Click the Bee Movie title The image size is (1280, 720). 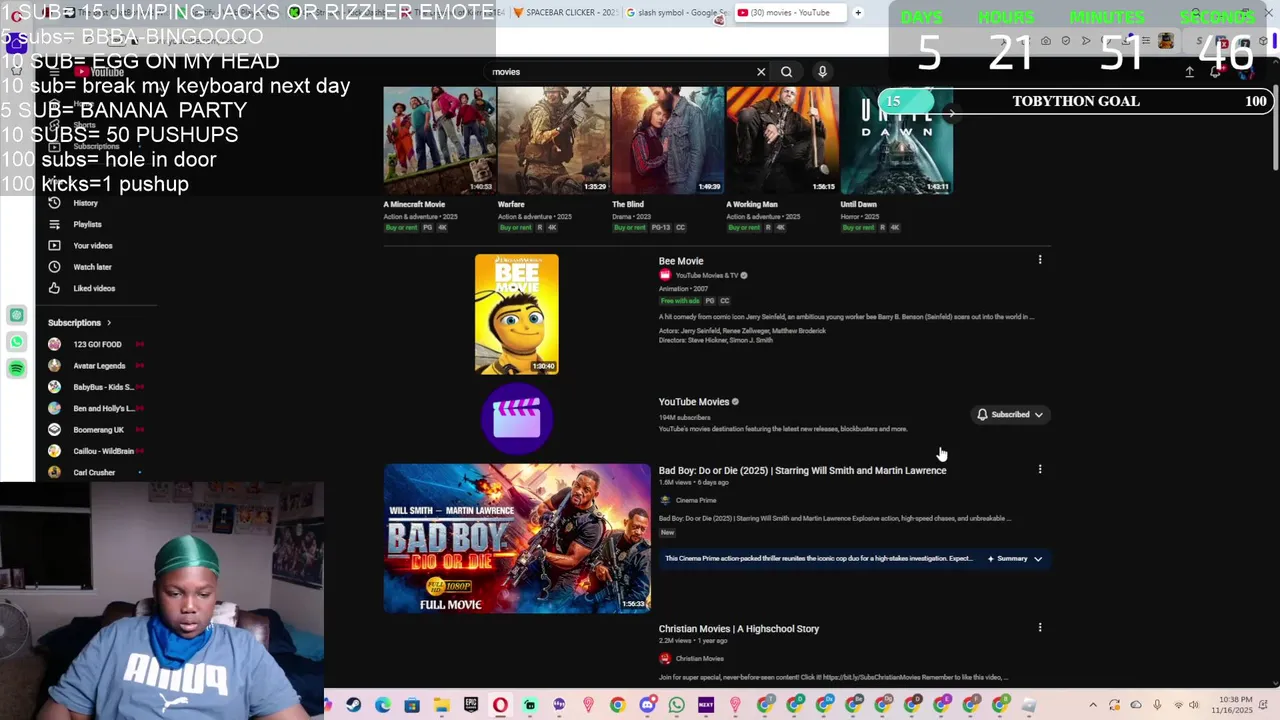pos(681,261)
